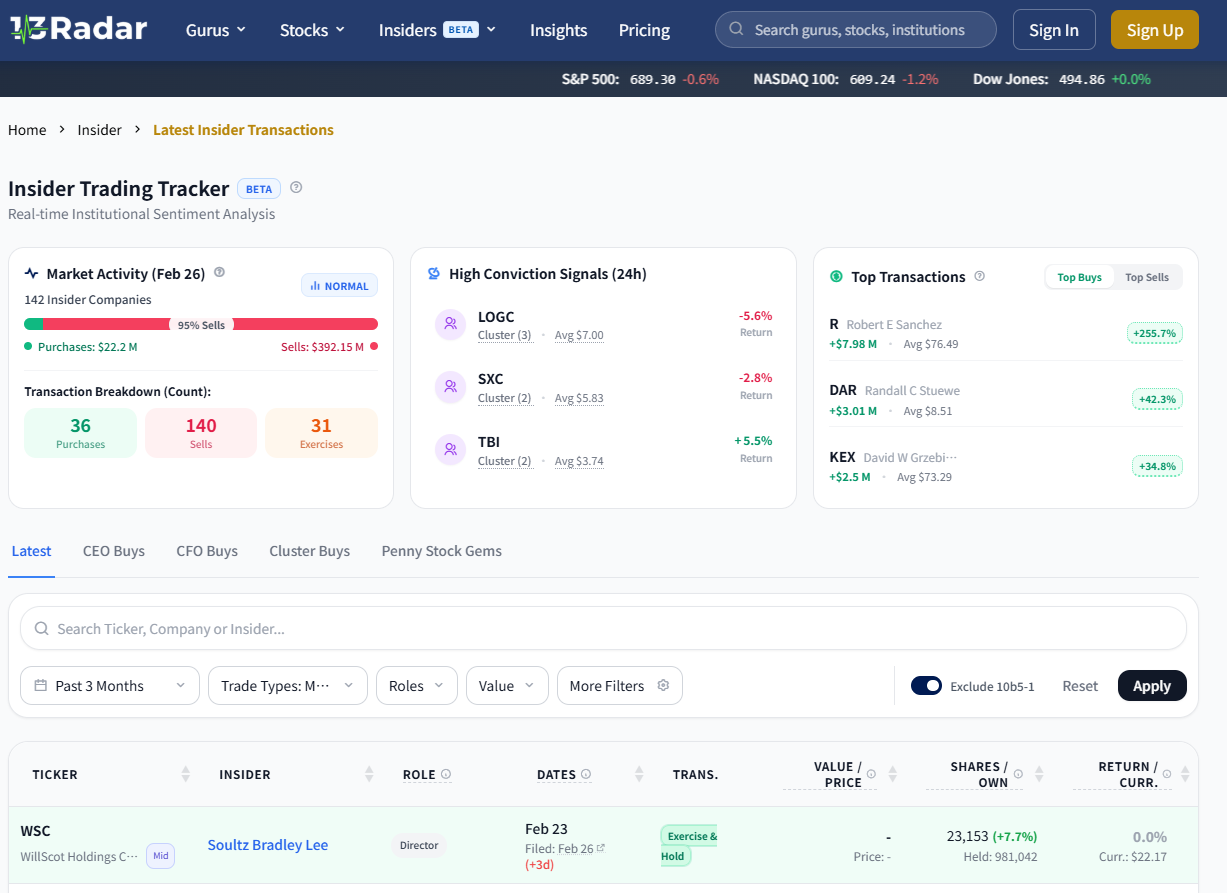The width and height of the screenshot is (1227, 893).
Task: Sort by DATES column arrows
Action: pyautogui.click(x=638, y=774)
